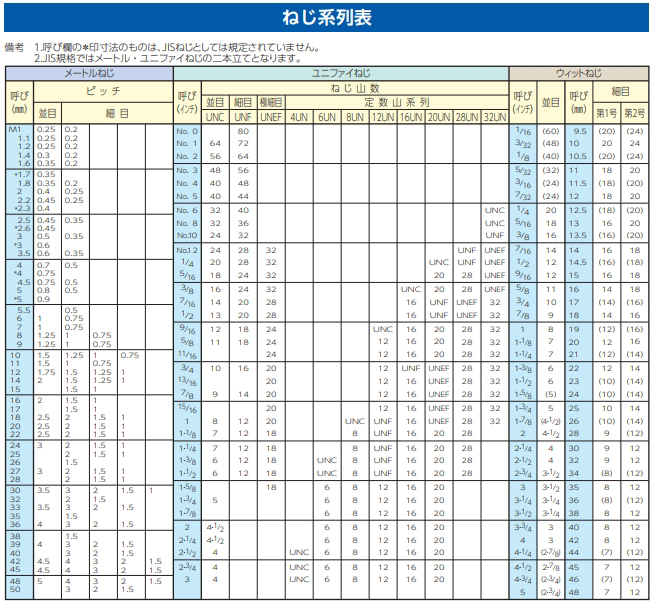
Task: Click the ねじ山数 header cell
Action: point(355,88)
